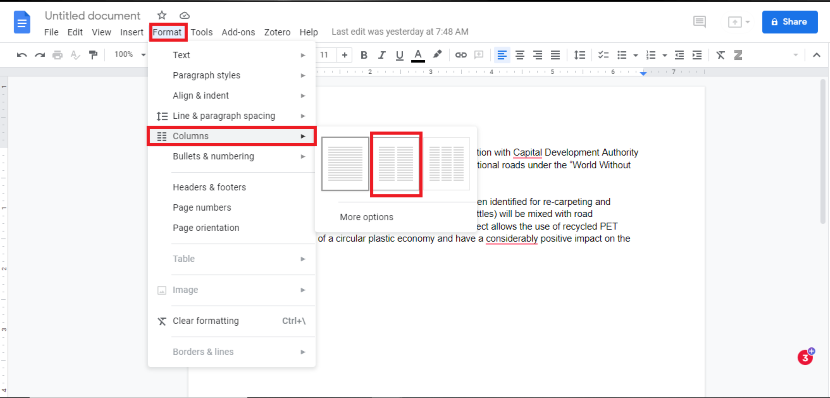Select Clear formatting in Format menu

[x=232, y=321]
